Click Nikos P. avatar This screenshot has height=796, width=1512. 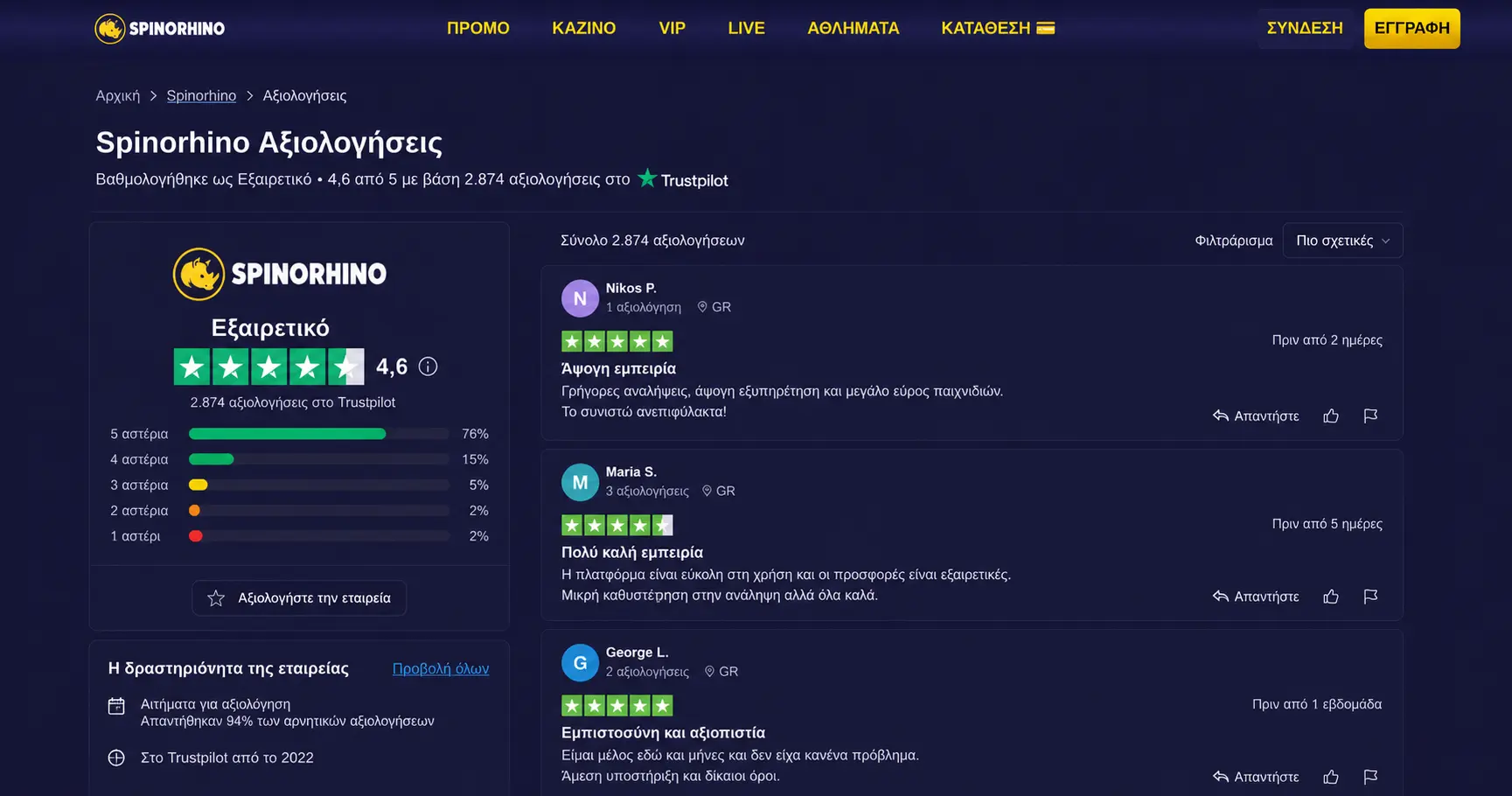580,298
